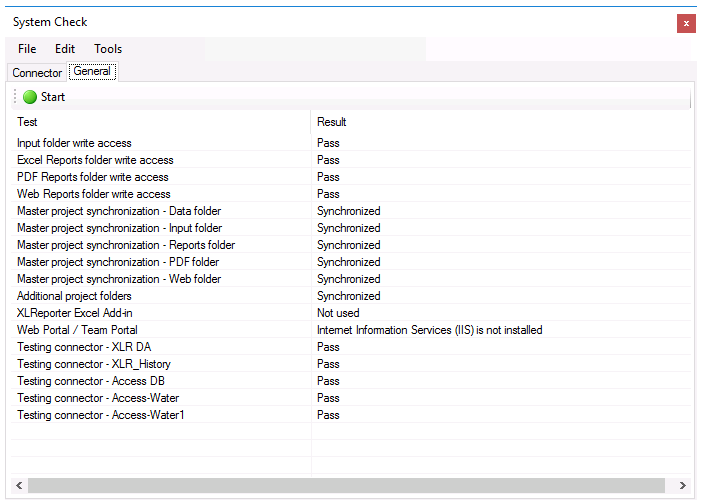Select 'XLReporter Excel Add-in' row
703x501 pixels.
[351, 314]
